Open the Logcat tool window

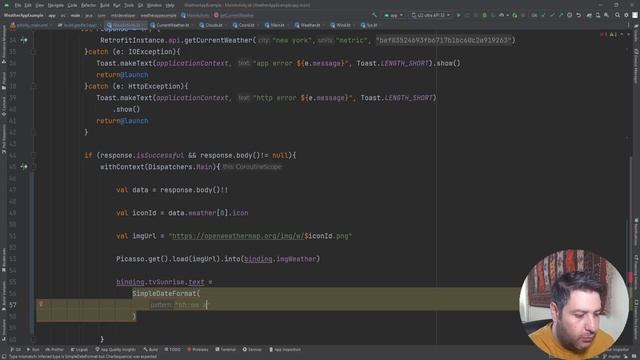click(79, 349)
